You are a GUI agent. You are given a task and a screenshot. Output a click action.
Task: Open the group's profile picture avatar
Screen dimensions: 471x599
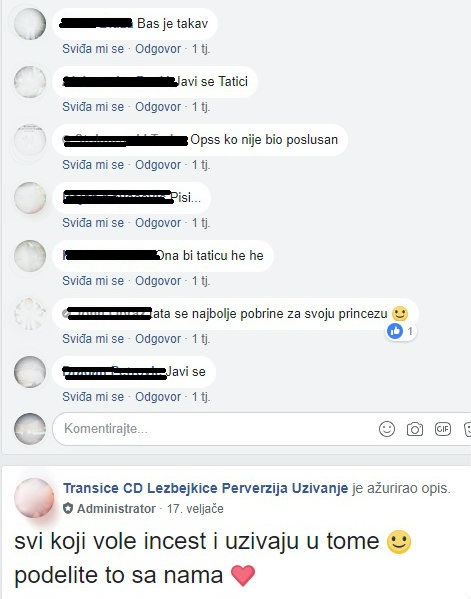tap(34, 498)
